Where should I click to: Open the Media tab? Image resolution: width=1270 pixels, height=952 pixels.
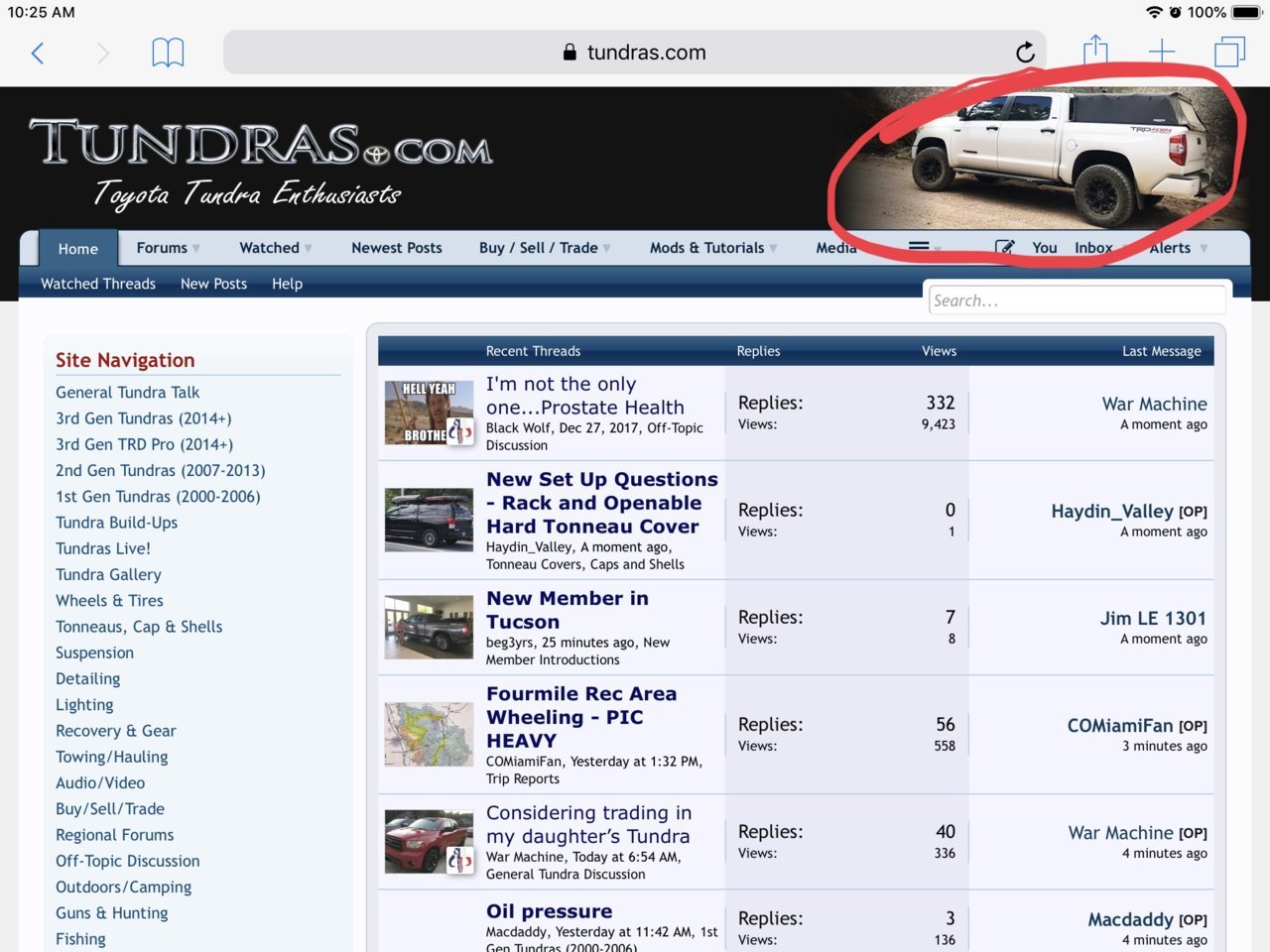click(x=836, y=248)
